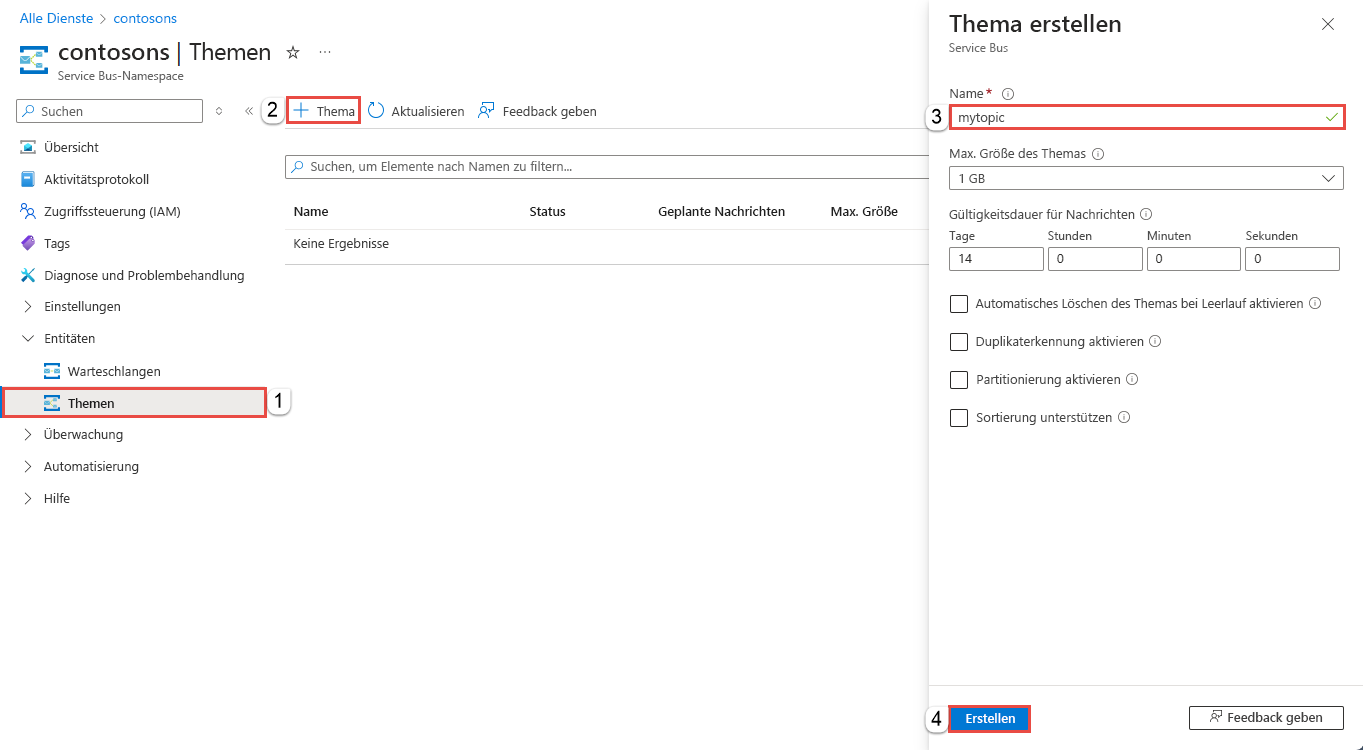Click the contosons breadcrumb link
The height and width of the screenshot is (750, 1363).
click(x=146, y=19)
